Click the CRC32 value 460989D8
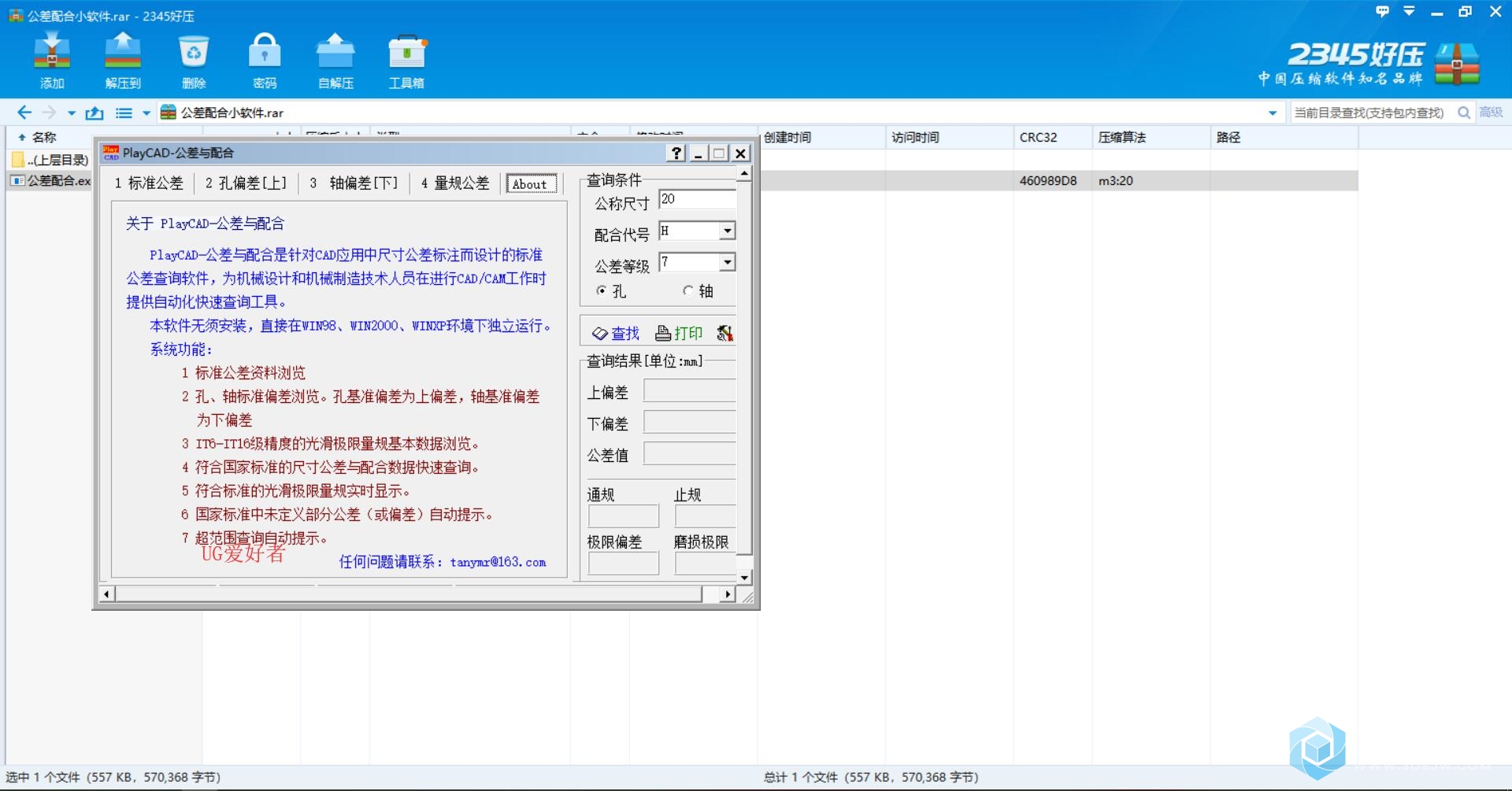 click(1048, 180)
